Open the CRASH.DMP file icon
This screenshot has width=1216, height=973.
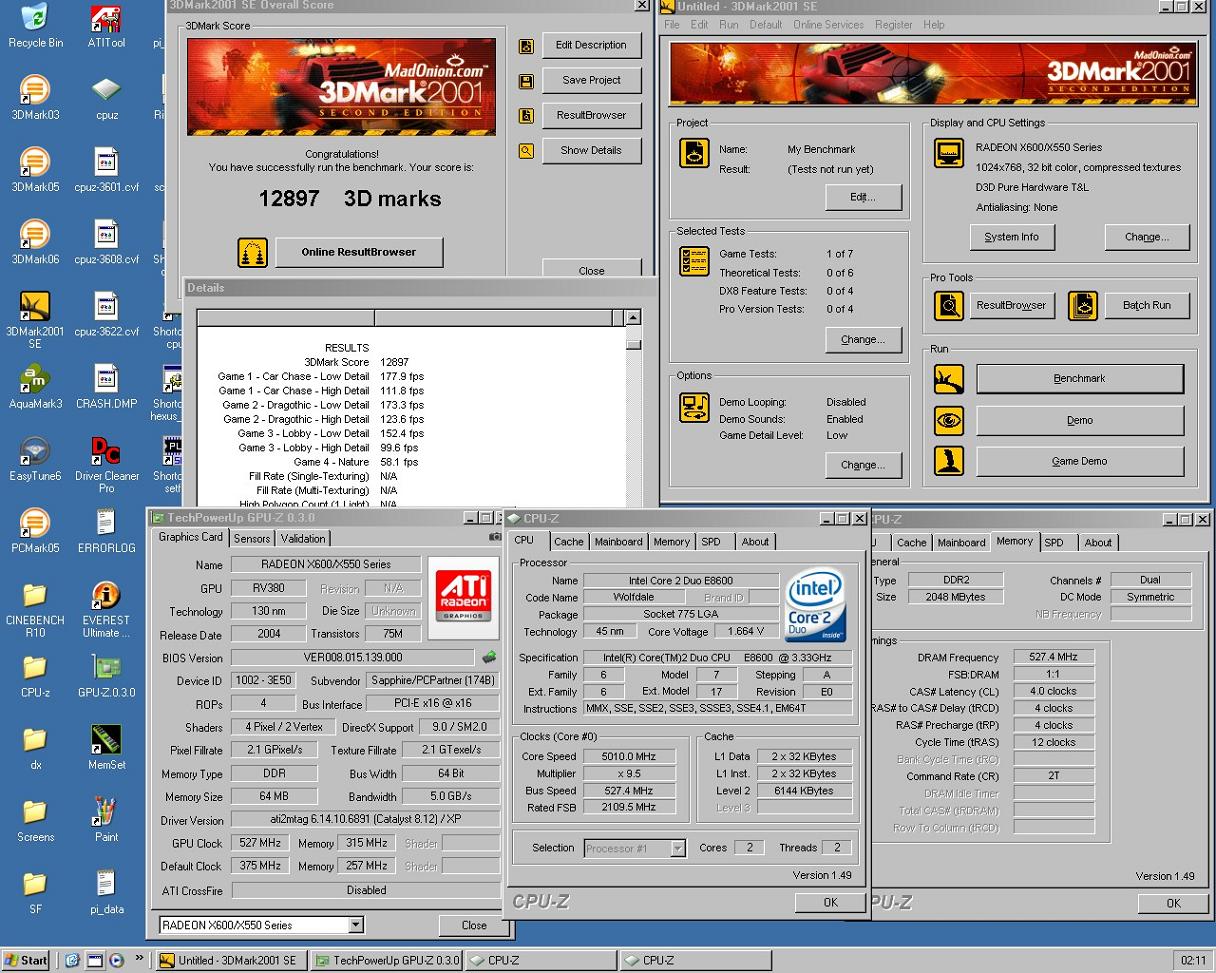coord(106,386)
